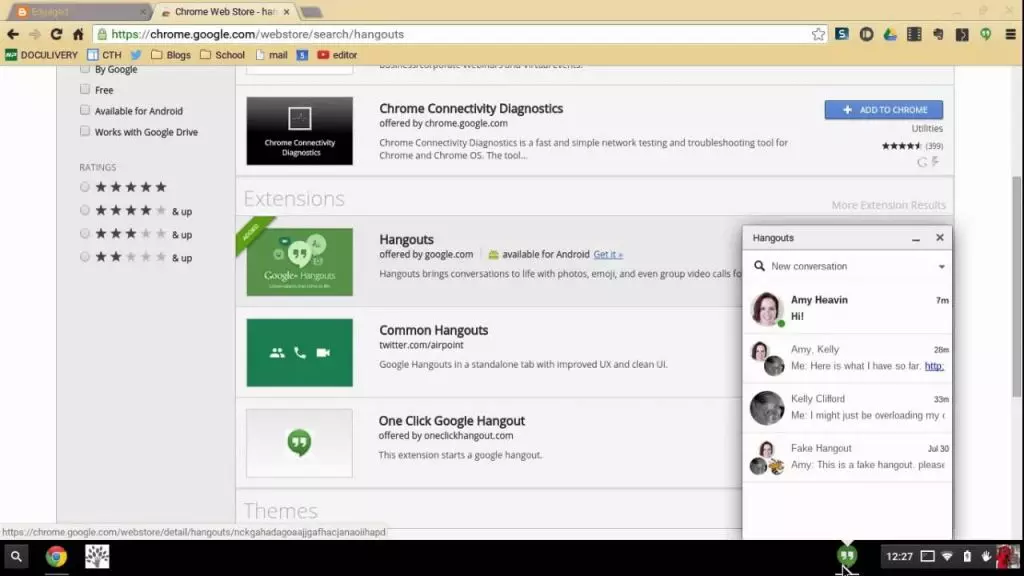Viewport: 1024px width, 576px height.
Task: Add Chrome Connectivity Diagnostics to Chrome
Action: 884,110
